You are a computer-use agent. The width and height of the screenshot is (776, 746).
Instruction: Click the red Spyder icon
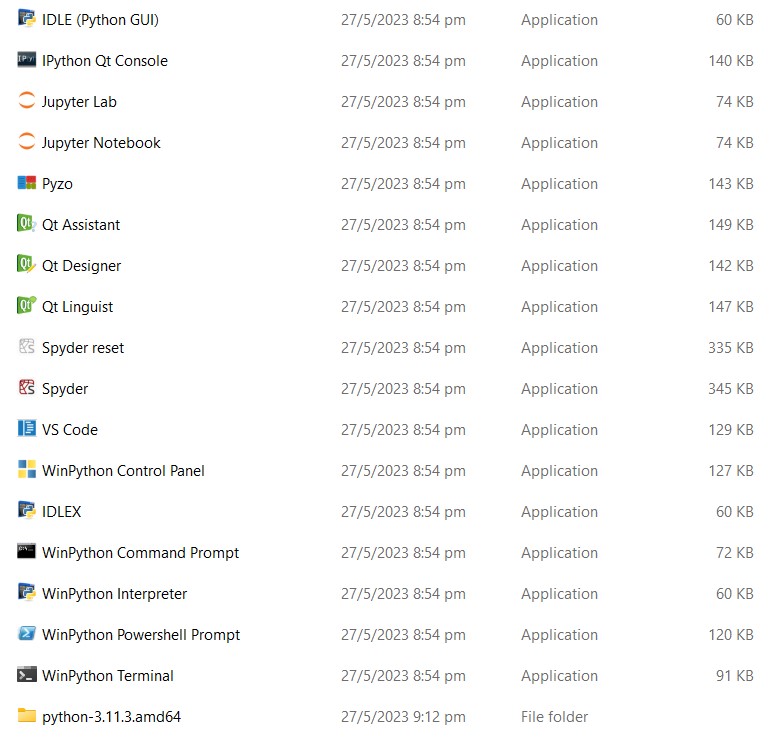click(27, 388)
